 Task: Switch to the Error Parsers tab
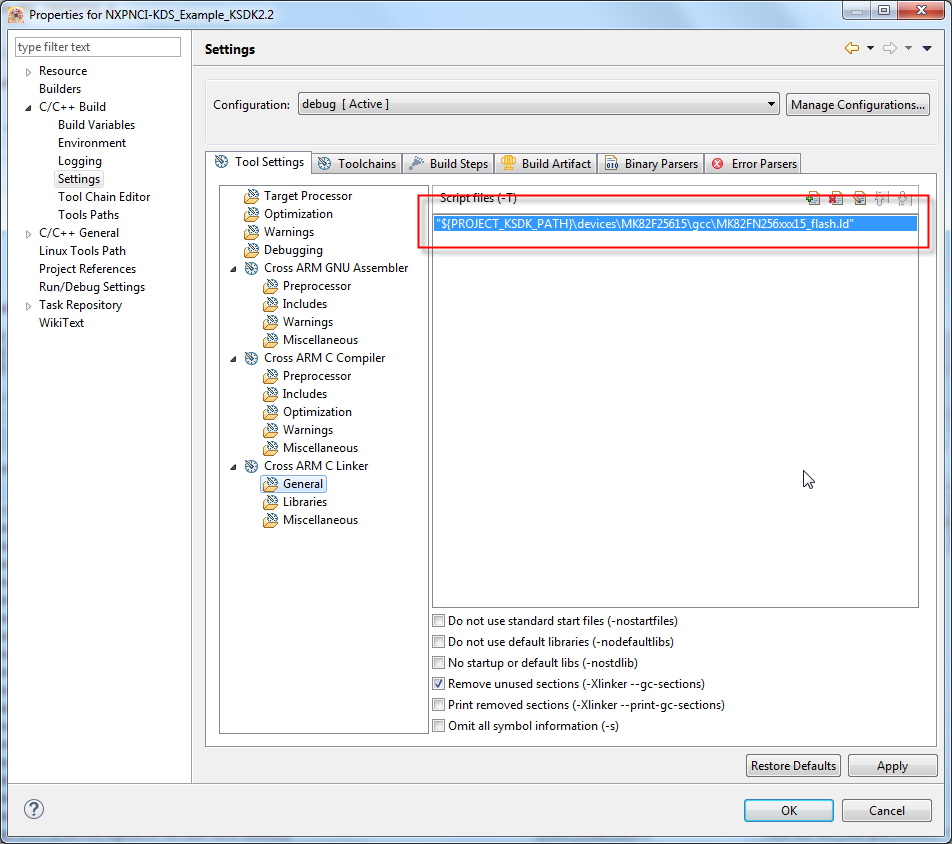753,163
